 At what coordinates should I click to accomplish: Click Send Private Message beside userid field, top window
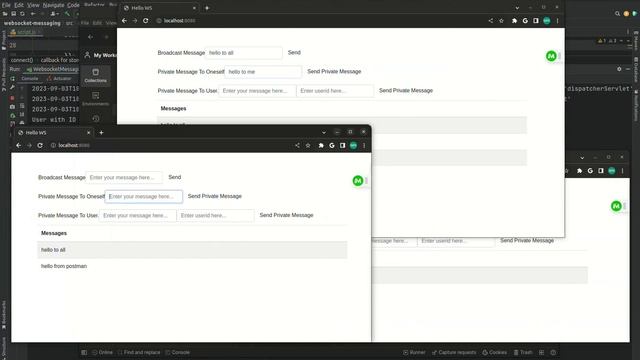click(x=406, y=91)
